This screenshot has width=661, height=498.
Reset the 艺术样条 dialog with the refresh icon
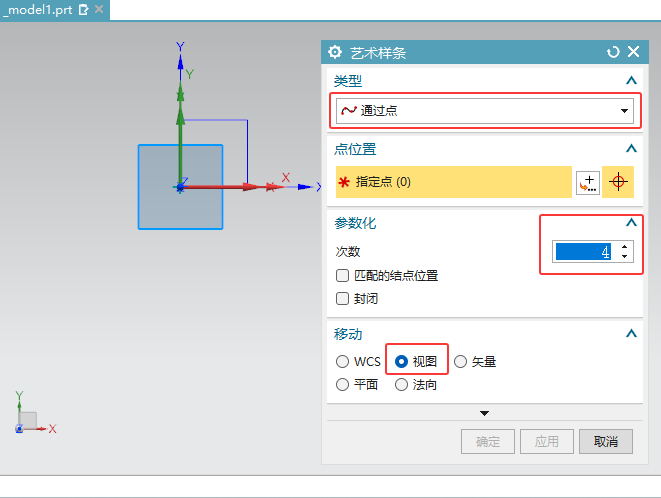tap(613, 52)
